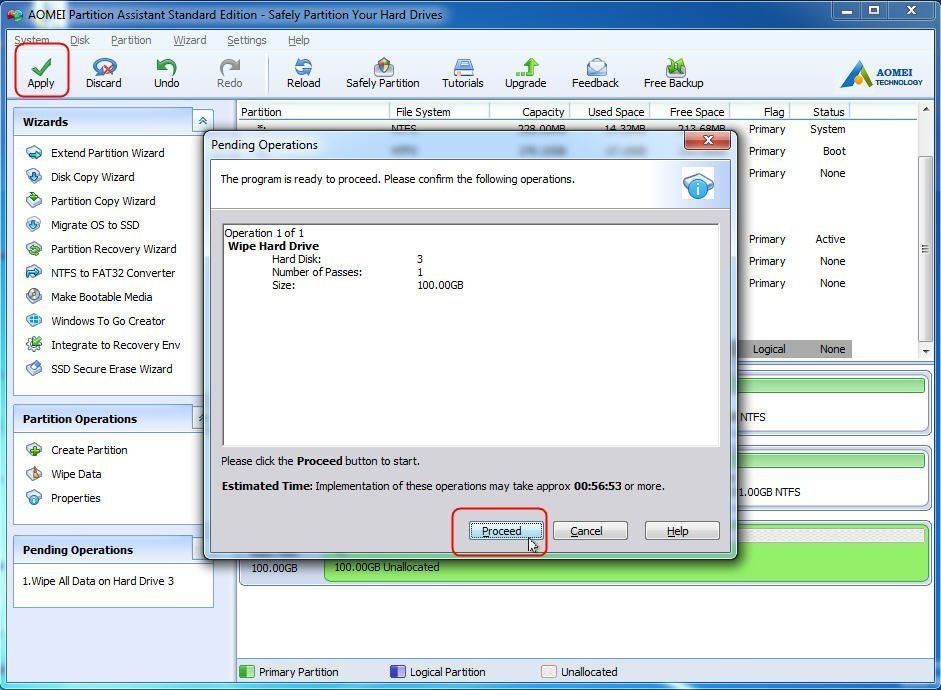Open NTFS to FAT32 Converter

[x=101, y=273]
